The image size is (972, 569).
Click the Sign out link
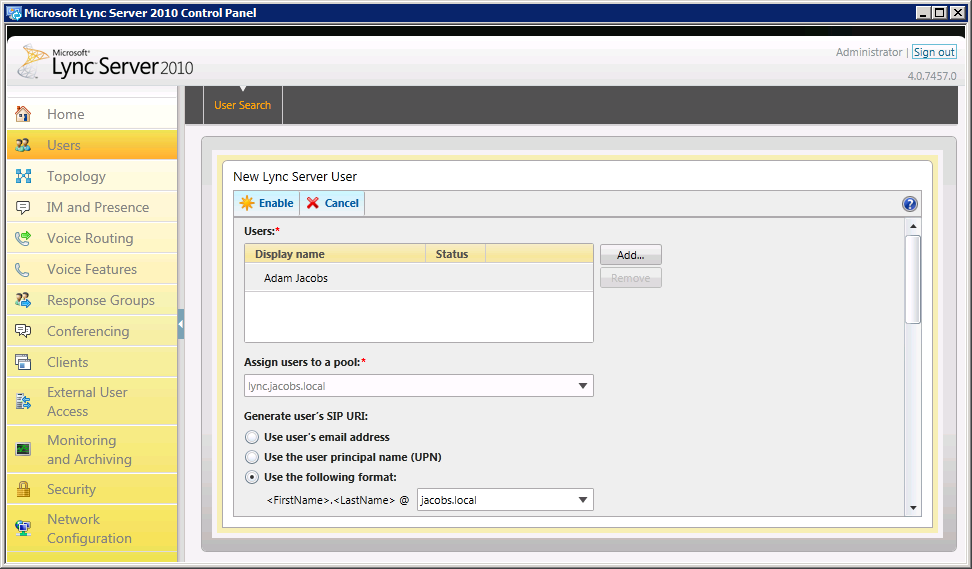(934, 52)
